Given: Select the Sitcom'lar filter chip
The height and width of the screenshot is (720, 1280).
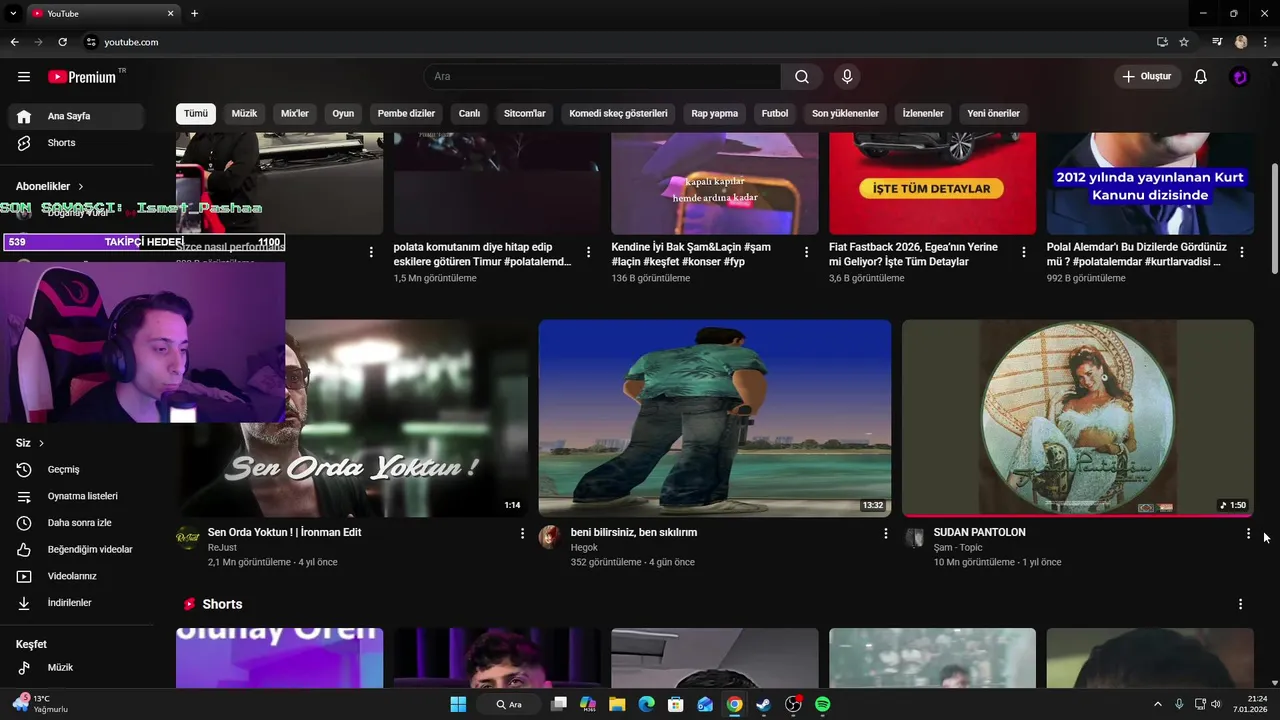Looking at the screenshot, I should [x=524, y=113].
